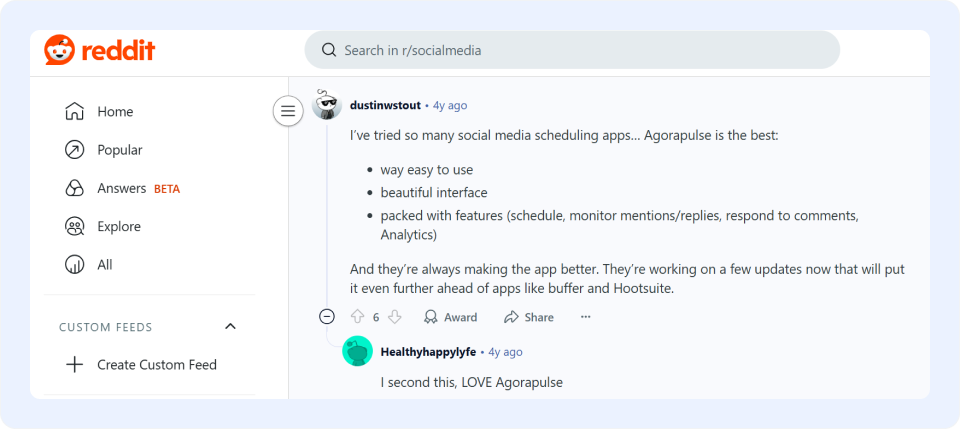Screen dimensions: 960x429
Task: Click the CUSTOM FEEDS heading
Action: [105, 327]
